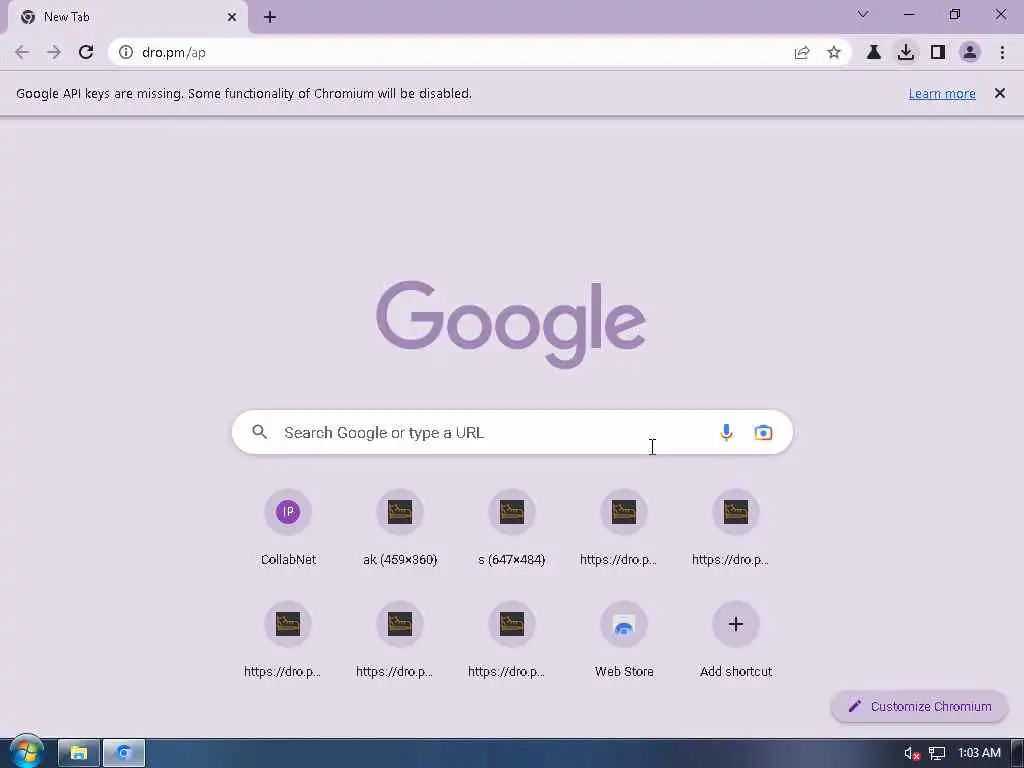Screen dimensions: 1024x768
Task: Close the New Tab tab
Action: 232,17
